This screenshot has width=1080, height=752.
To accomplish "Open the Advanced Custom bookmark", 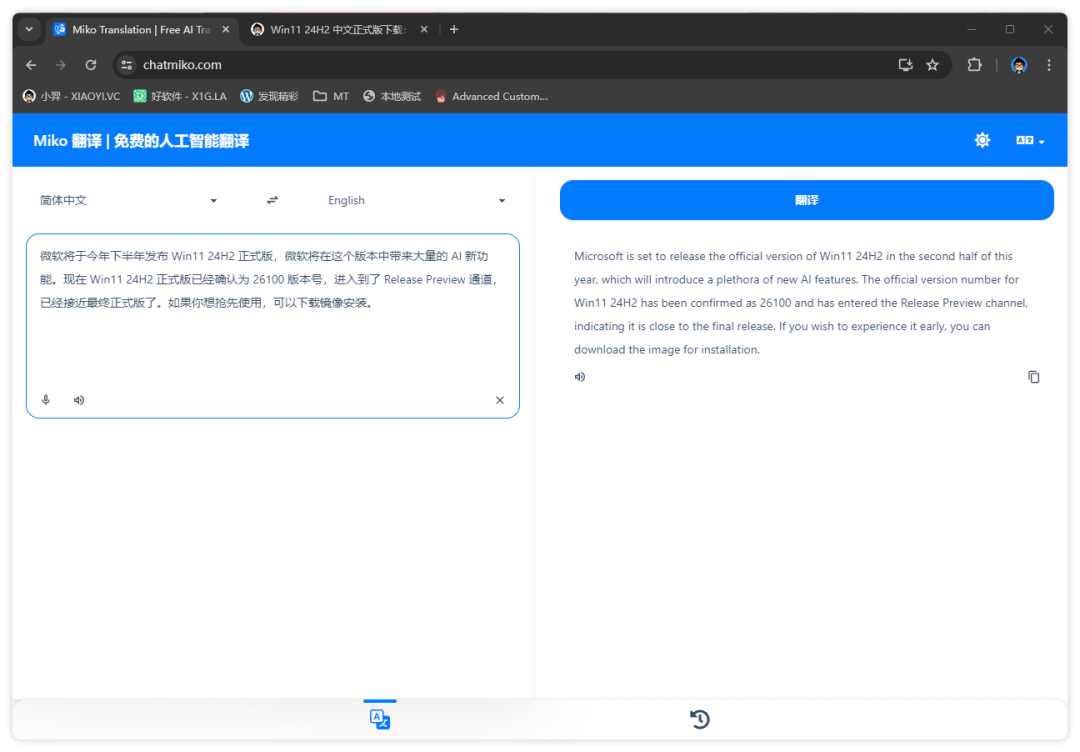I will 492,96.
